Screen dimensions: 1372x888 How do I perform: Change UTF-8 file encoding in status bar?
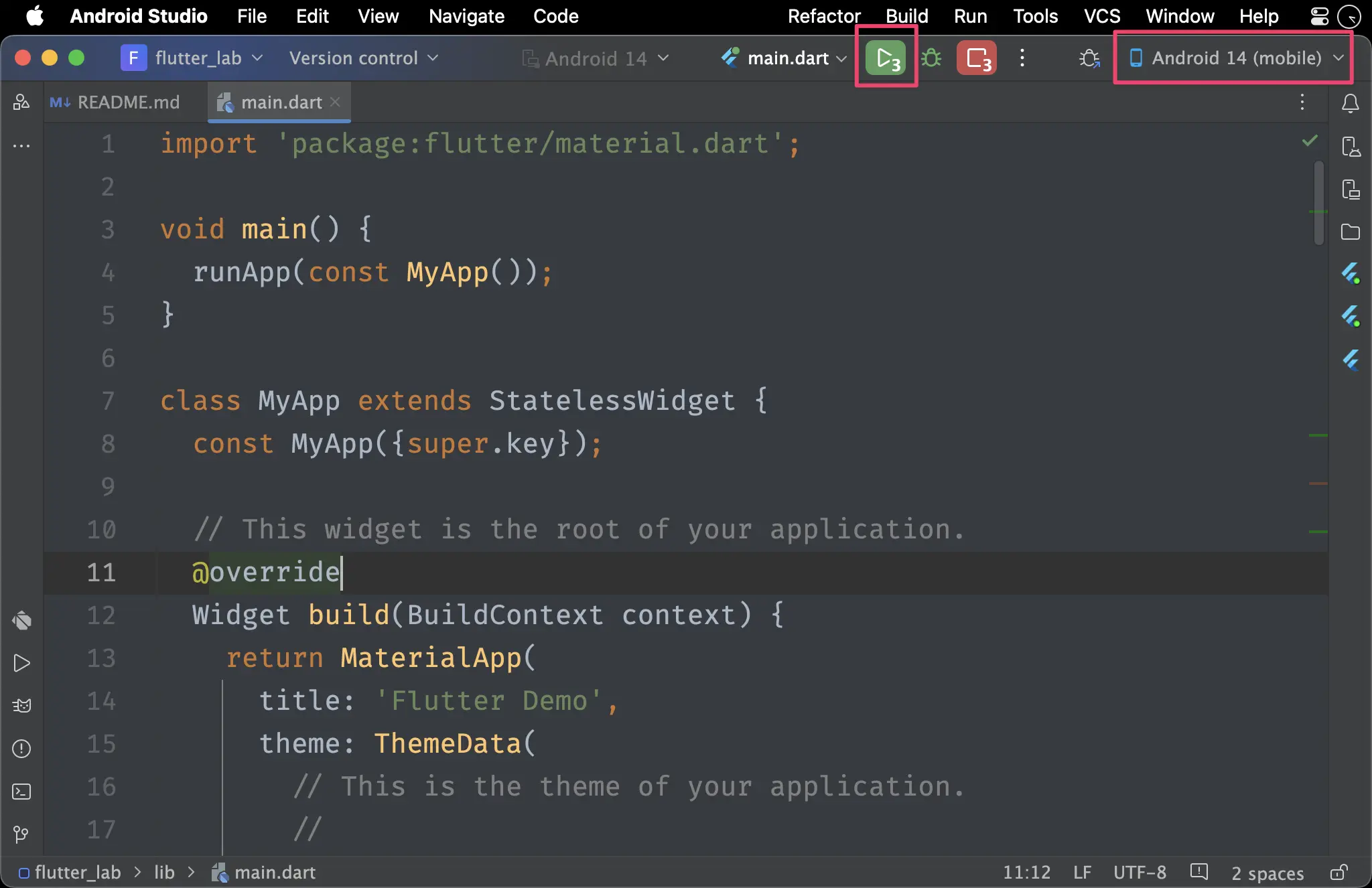1140,872
